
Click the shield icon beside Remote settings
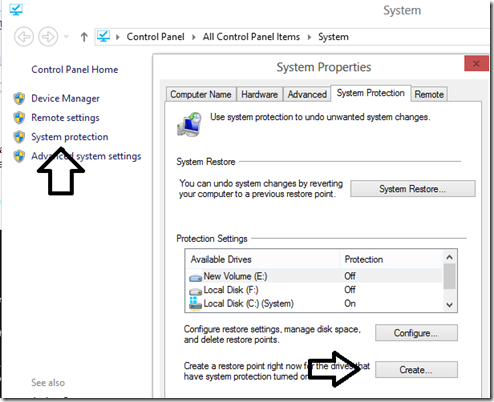[x=19, y=118]
